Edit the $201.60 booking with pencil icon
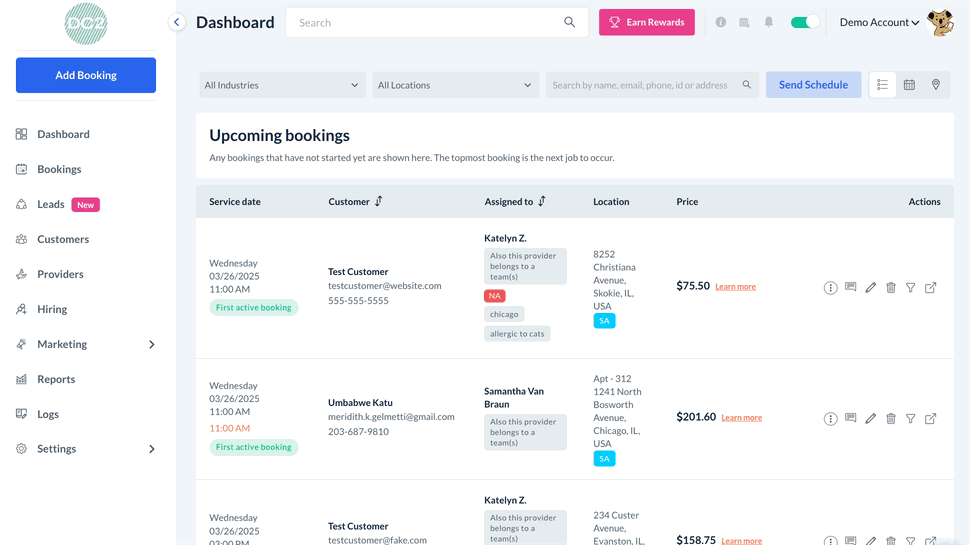The image size is (970, 545). (870, 418)
